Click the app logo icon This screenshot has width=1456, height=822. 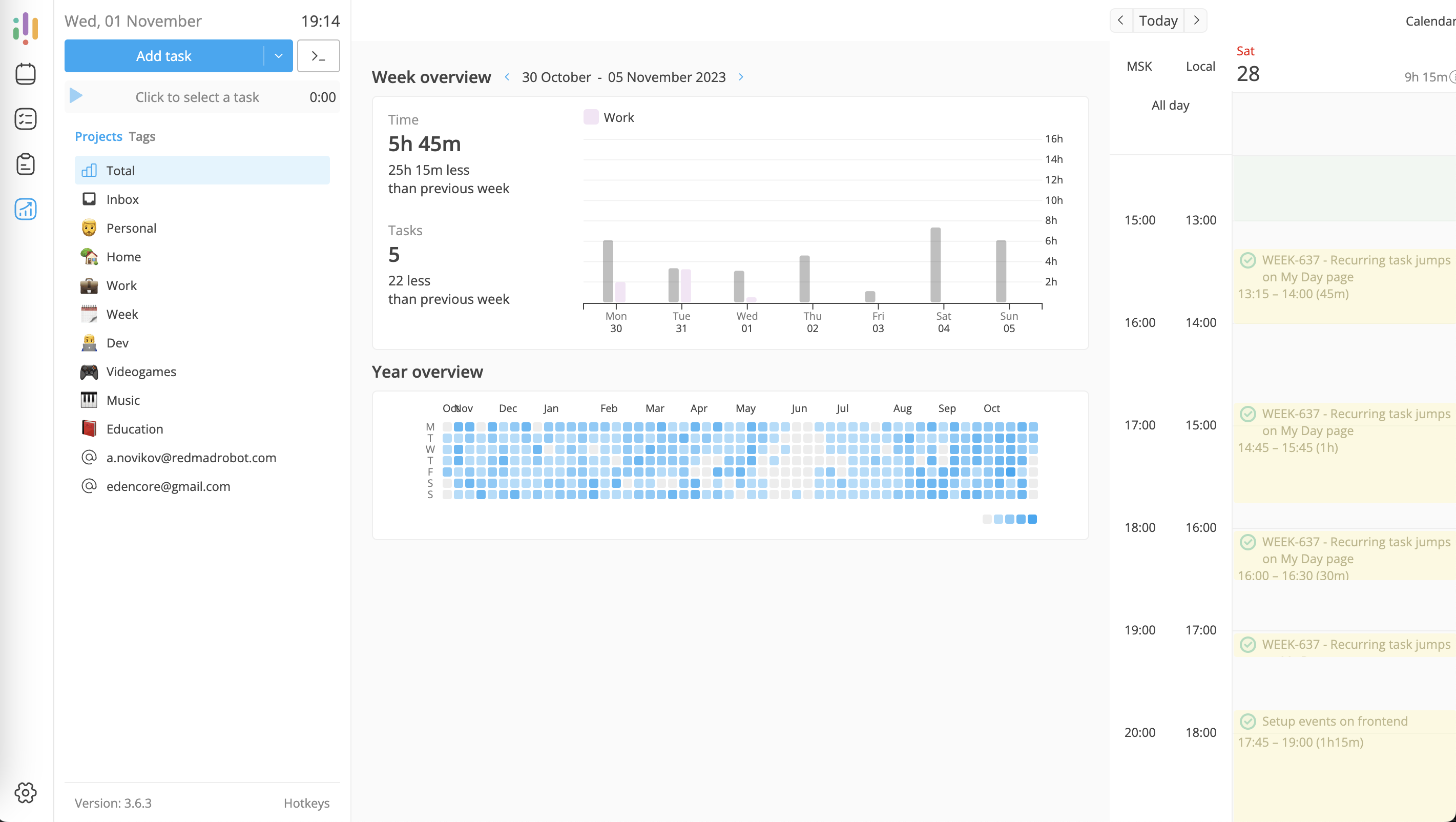click(26, 28)
